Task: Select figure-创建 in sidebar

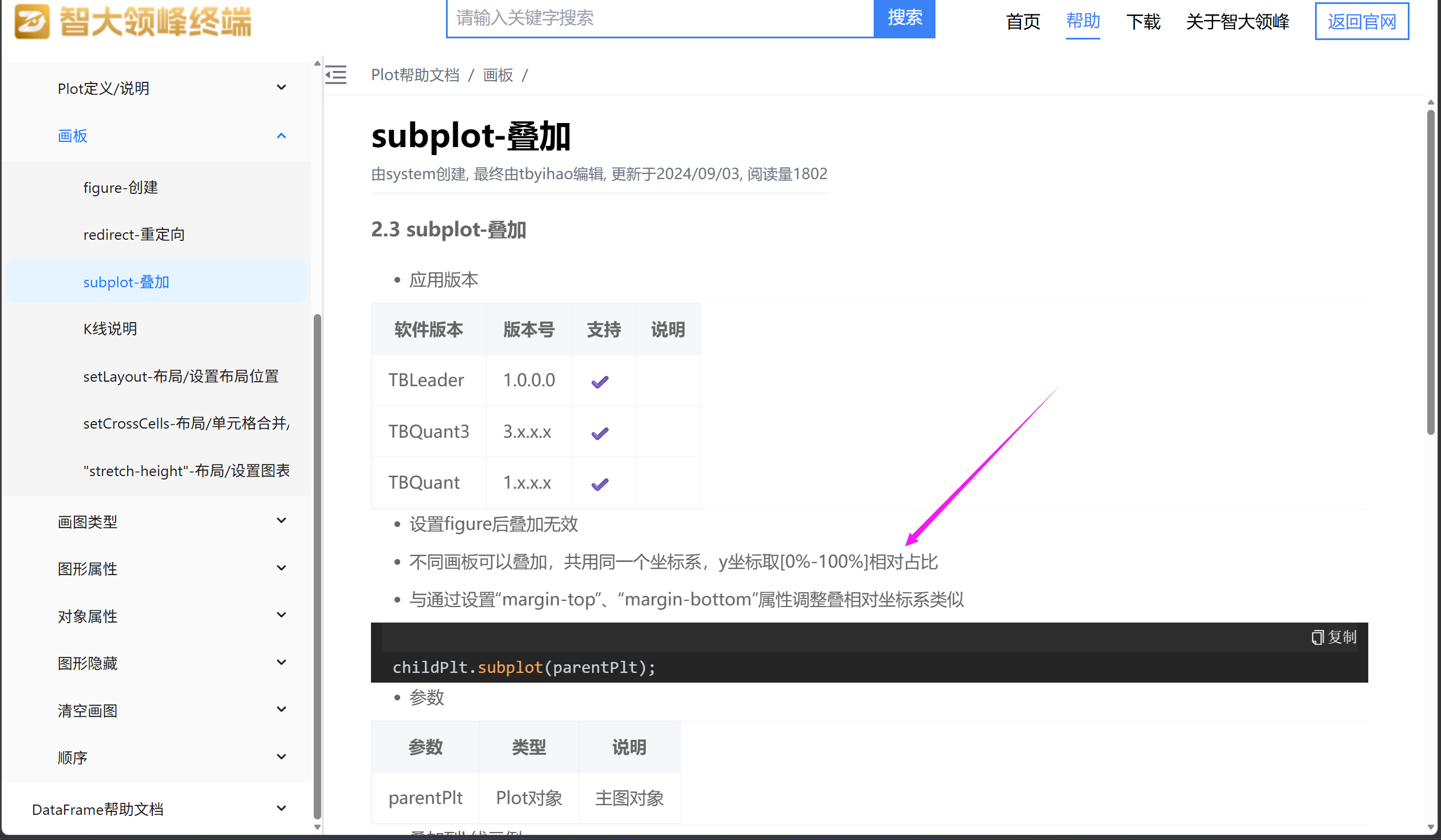Action: (121, 188)
